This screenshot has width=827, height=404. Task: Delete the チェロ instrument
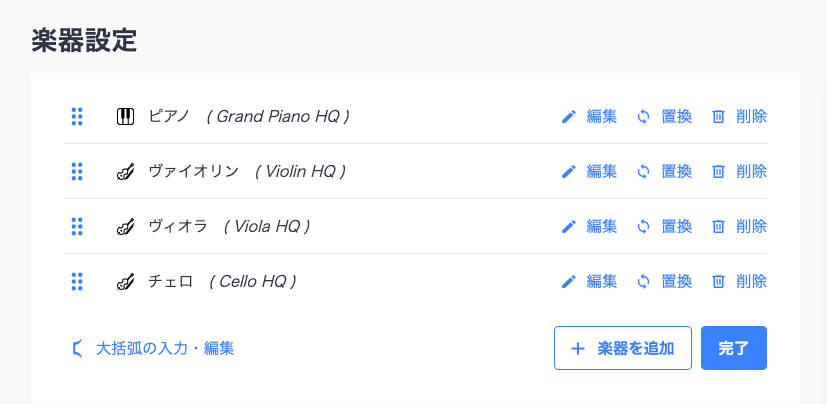tap(739, 281)
